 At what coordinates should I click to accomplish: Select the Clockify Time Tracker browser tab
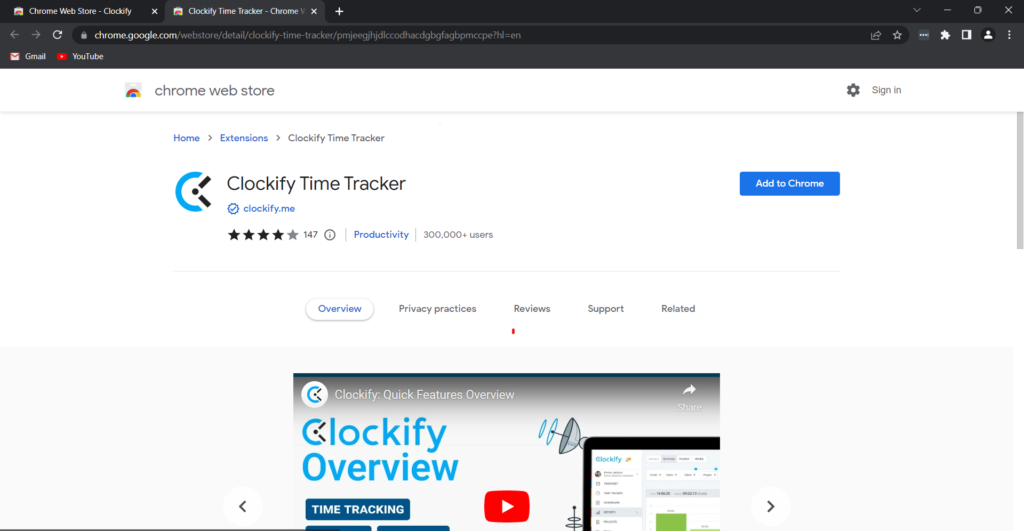click(x=245, y=11)
